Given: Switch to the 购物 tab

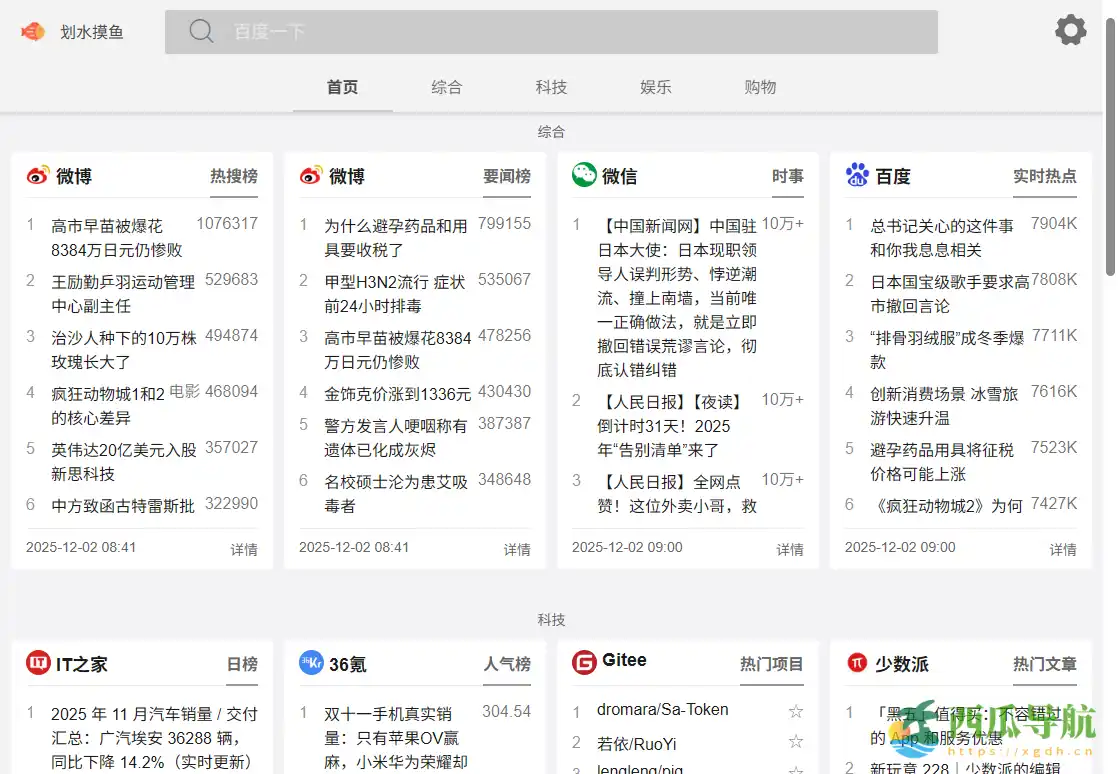Looking at the screenshot, I should click(760, 87).
